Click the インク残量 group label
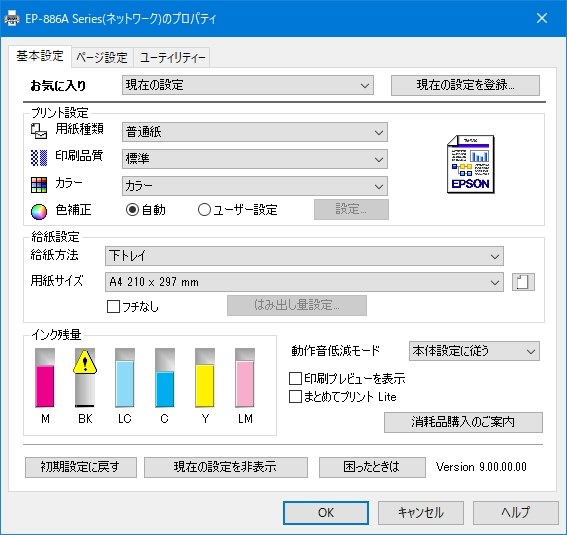The height and width of the screenshot is (535, 567). (56, 335)
